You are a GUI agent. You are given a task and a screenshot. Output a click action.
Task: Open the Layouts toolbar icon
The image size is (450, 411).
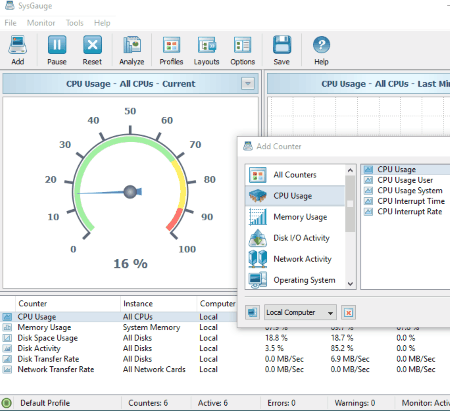(207, 50)
